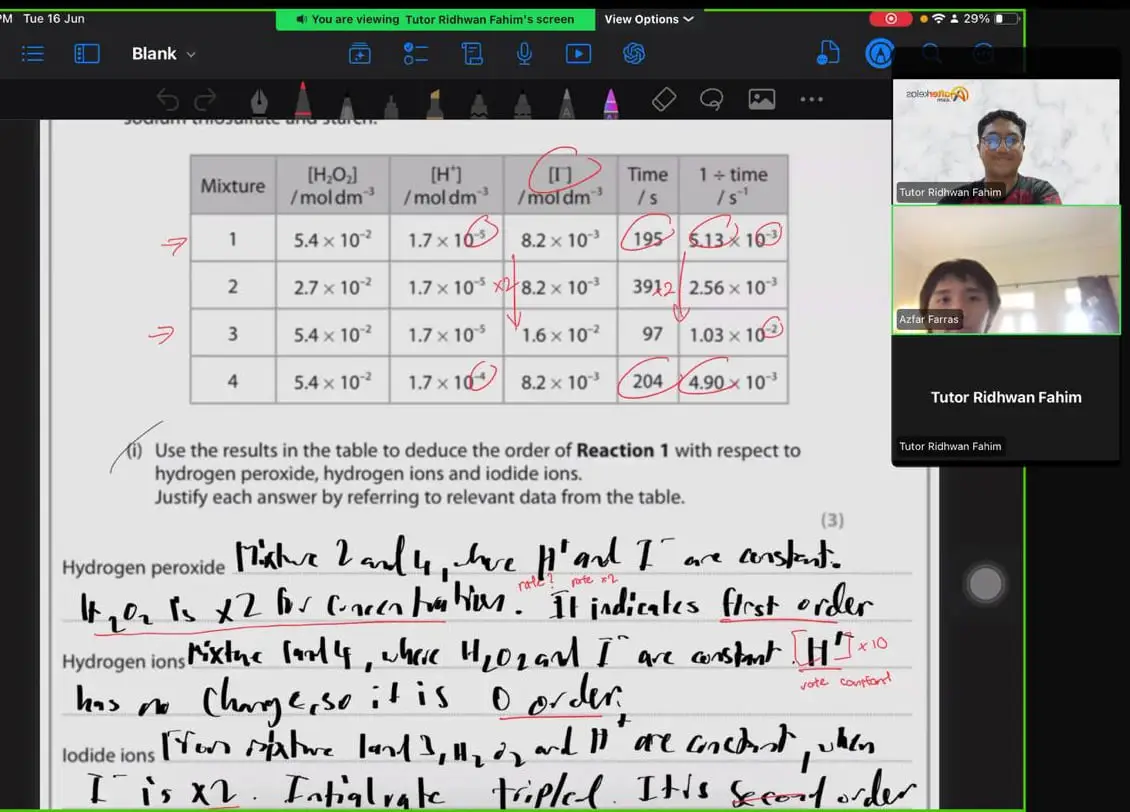Click the '1 ÷ time / s-1' column header
The width and height of the screenshot is (1130, 812).
pos(733,186)
